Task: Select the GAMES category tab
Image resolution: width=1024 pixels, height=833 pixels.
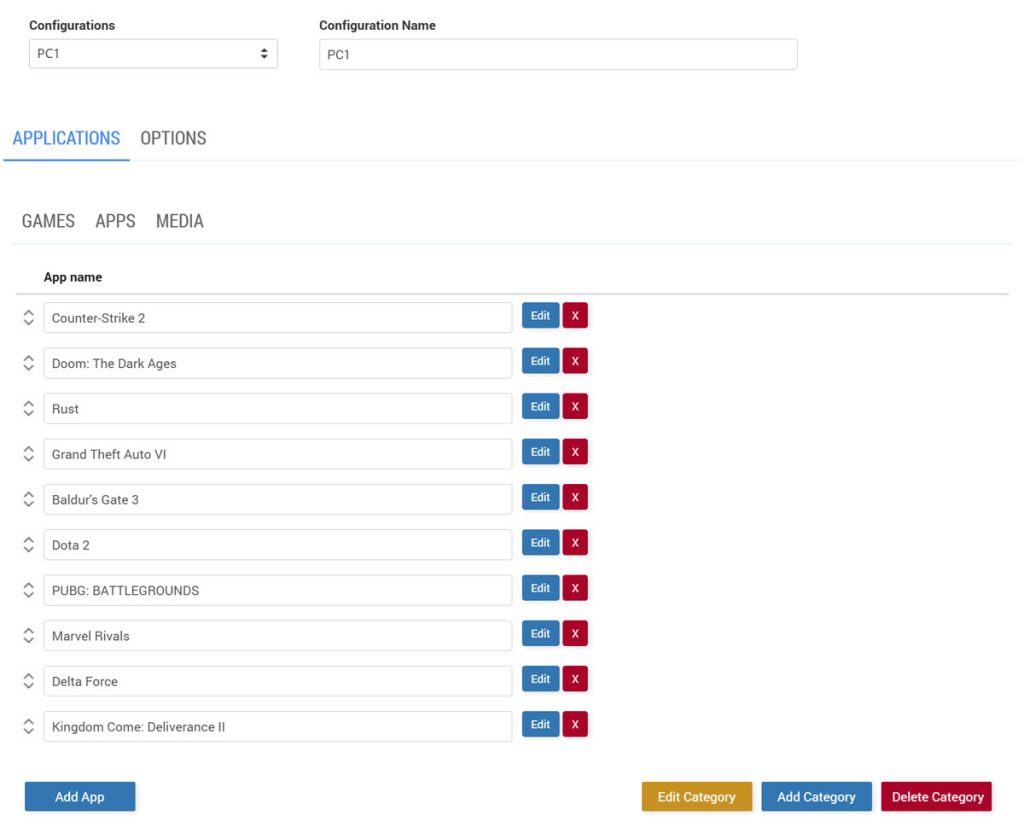Action: point(48,221)
